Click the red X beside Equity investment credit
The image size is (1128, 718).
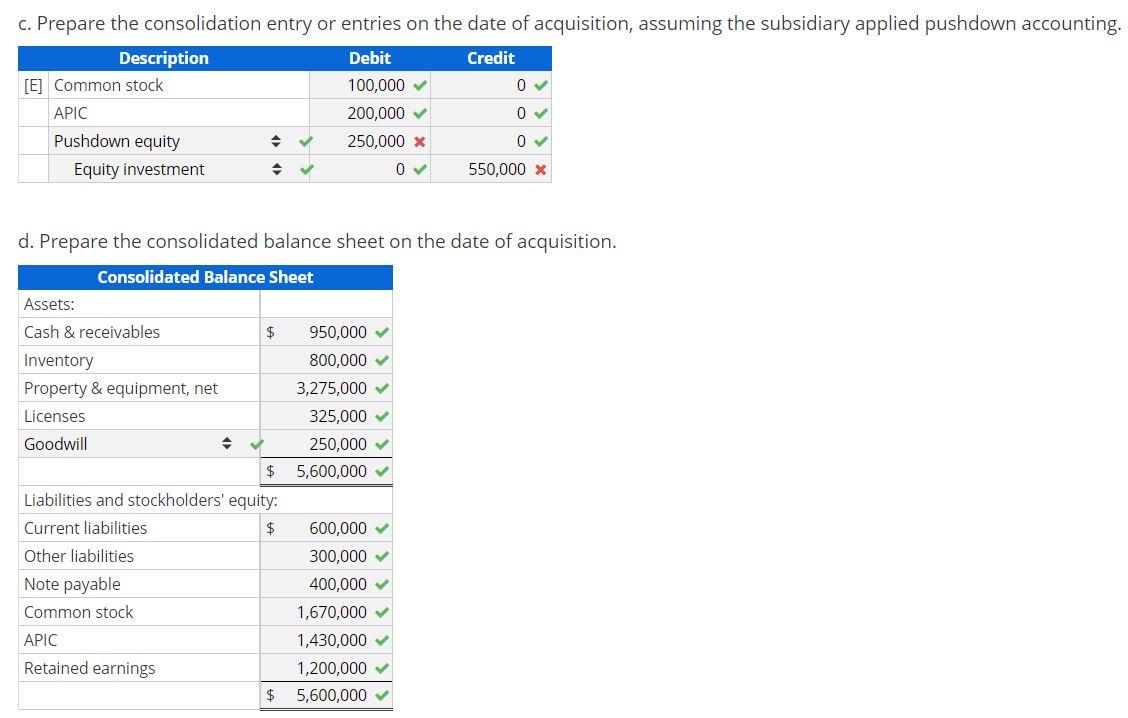(x=541, y=169)
